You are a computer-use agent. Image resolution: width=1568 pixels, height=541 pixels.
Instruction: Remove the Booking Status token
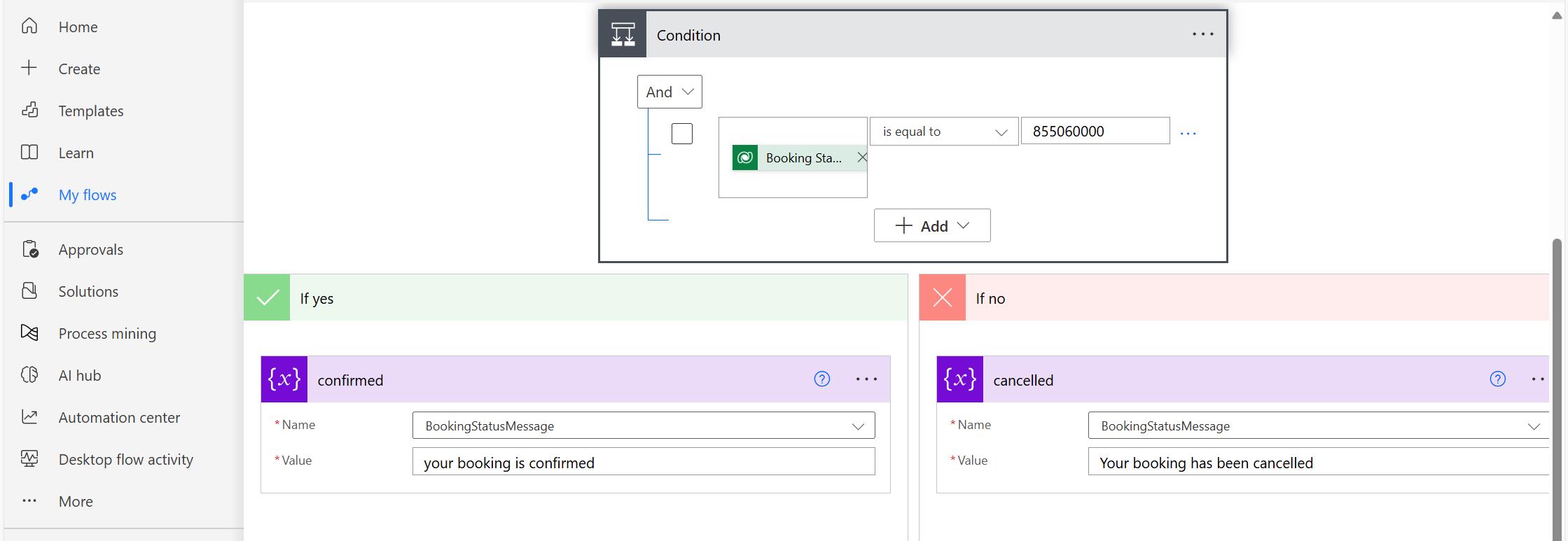862,157
